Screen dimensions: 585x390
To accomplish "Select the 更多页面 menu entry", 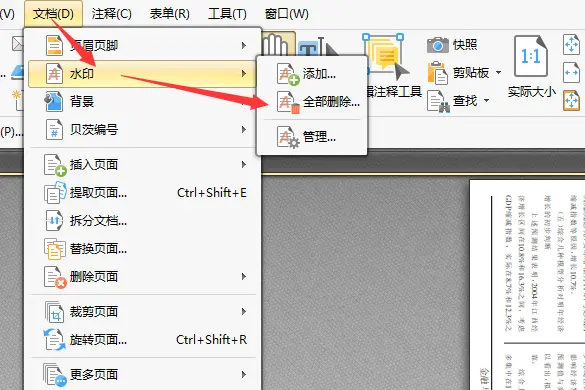I will click(x=142, y=374).
